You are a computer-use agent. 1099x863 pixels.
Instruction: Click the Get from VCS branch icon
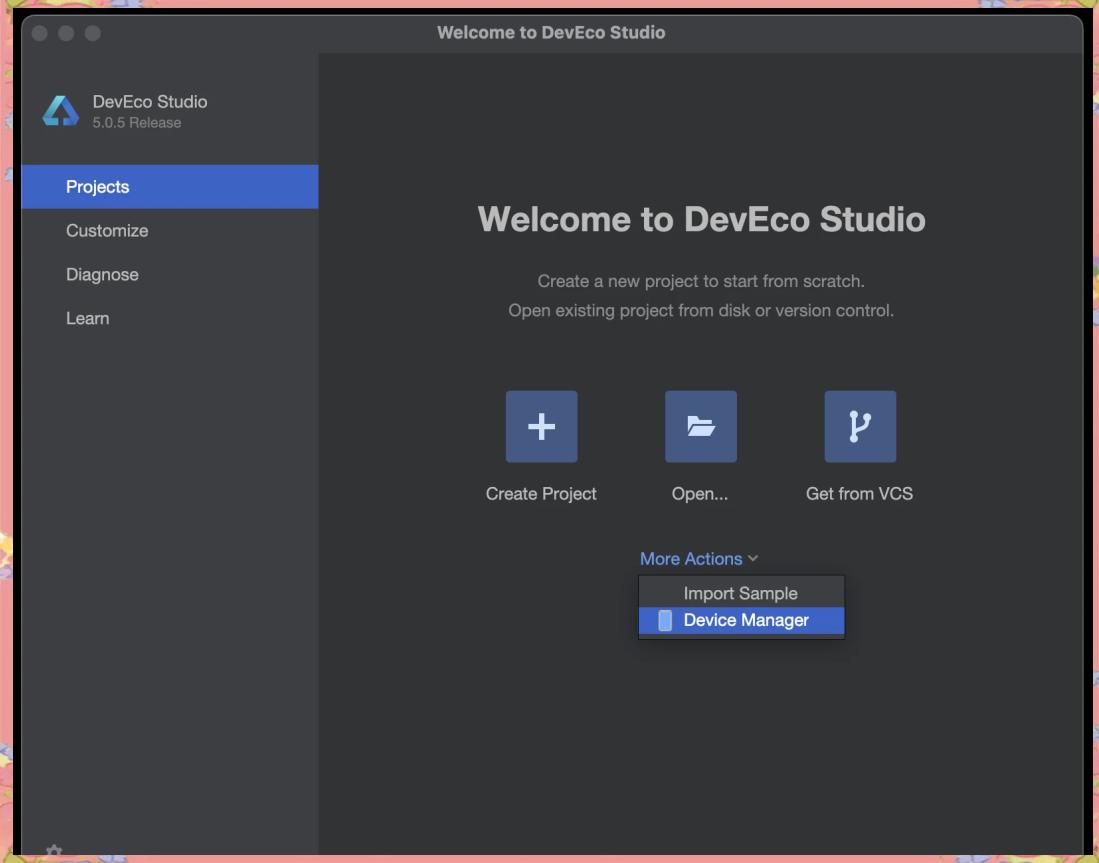point(860,426)
